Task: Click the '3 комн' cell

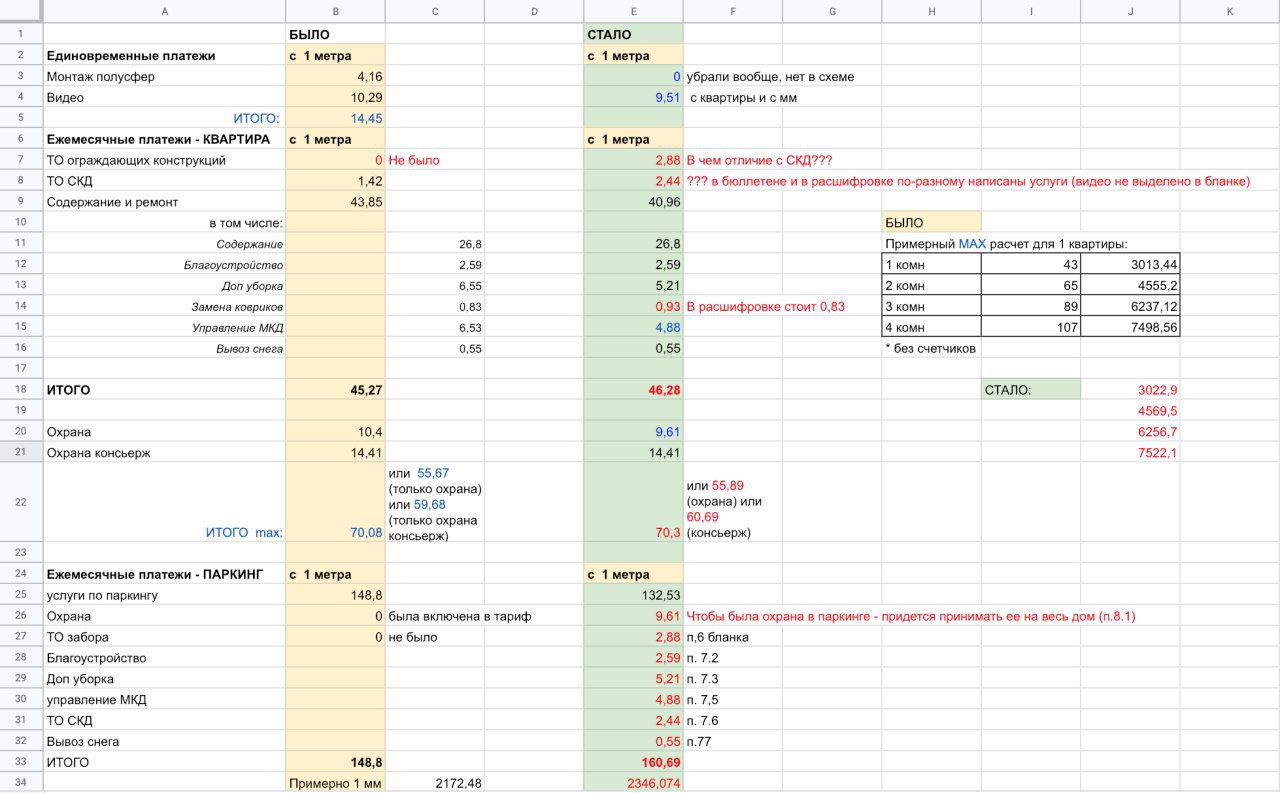Action: point(931,306)
